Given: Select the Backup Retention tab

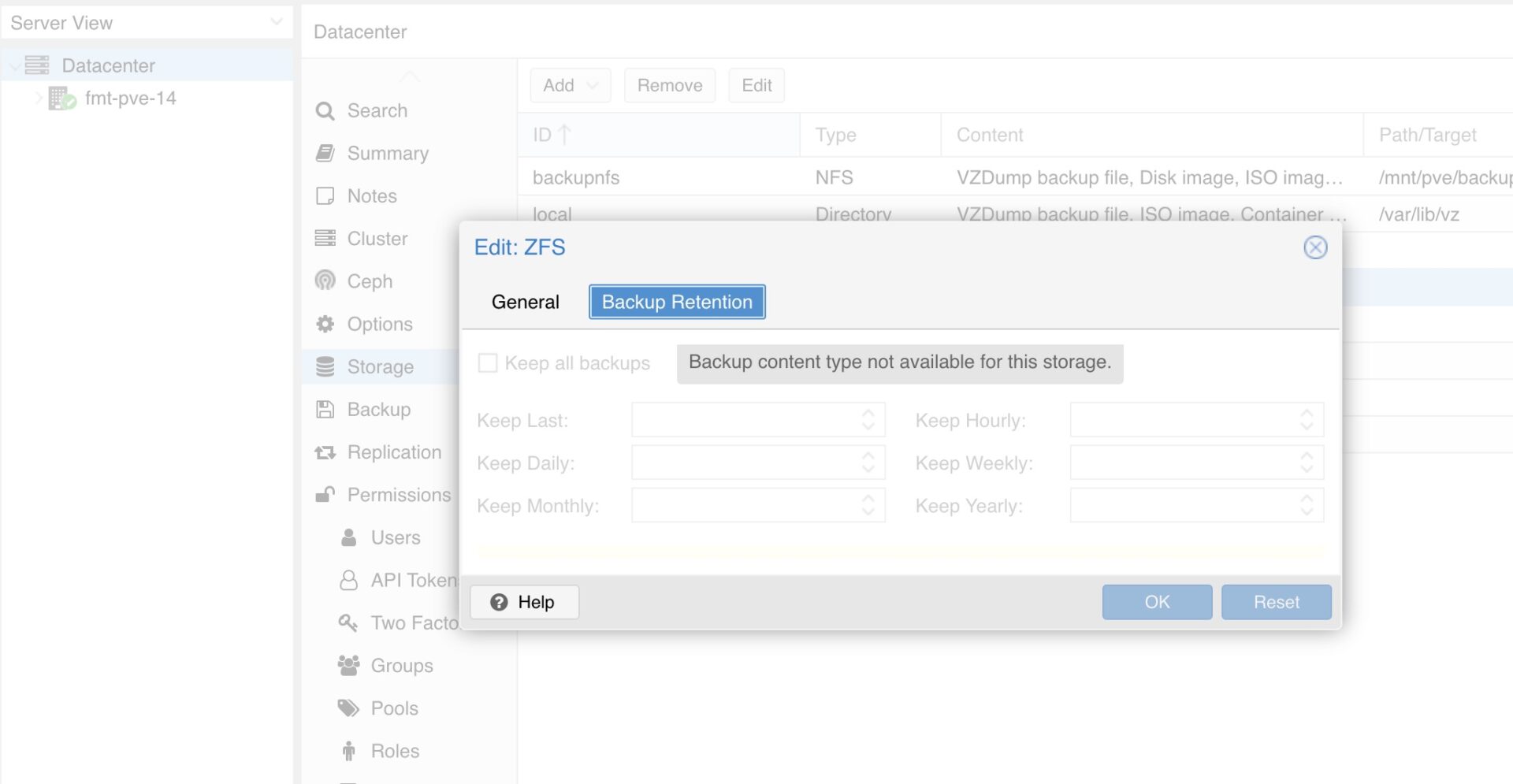Looking at the screenshot, I should coord(676,302).
